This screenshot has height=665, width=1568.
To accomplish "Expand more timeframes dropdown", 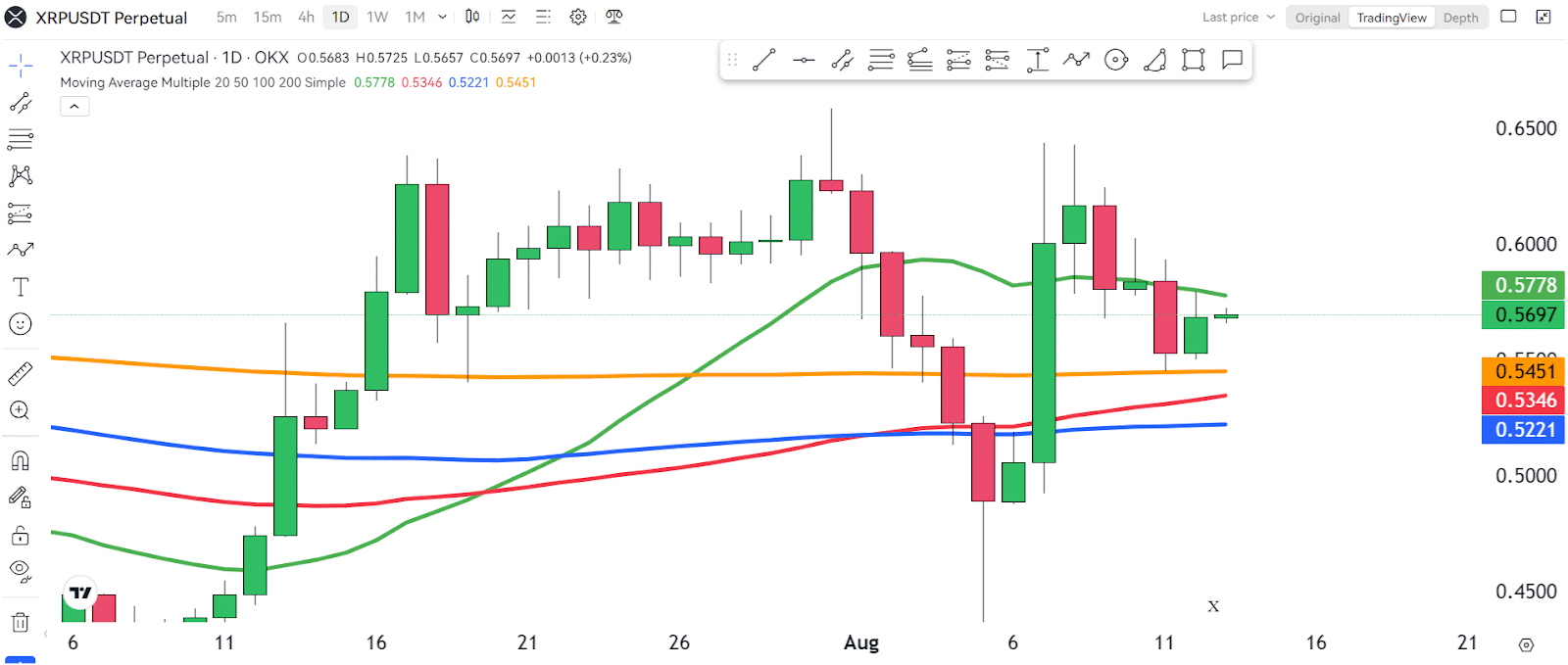I will 443,17.
